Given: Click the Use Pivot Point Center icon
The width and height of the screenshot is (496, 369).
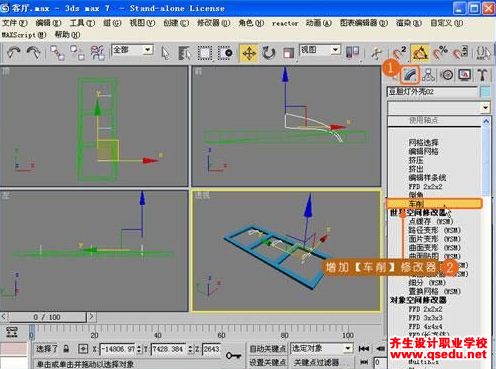Looking at the screenshot, I should [x=352, y=52].
